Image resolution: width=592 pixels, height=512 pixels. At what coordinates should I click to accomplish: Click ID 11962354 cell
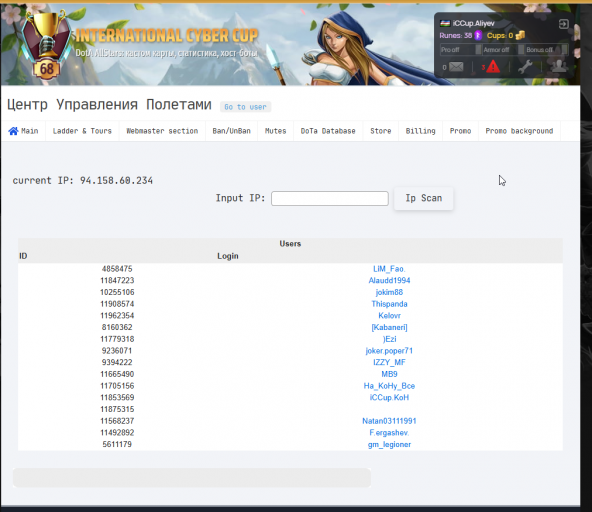coord(117,316)
